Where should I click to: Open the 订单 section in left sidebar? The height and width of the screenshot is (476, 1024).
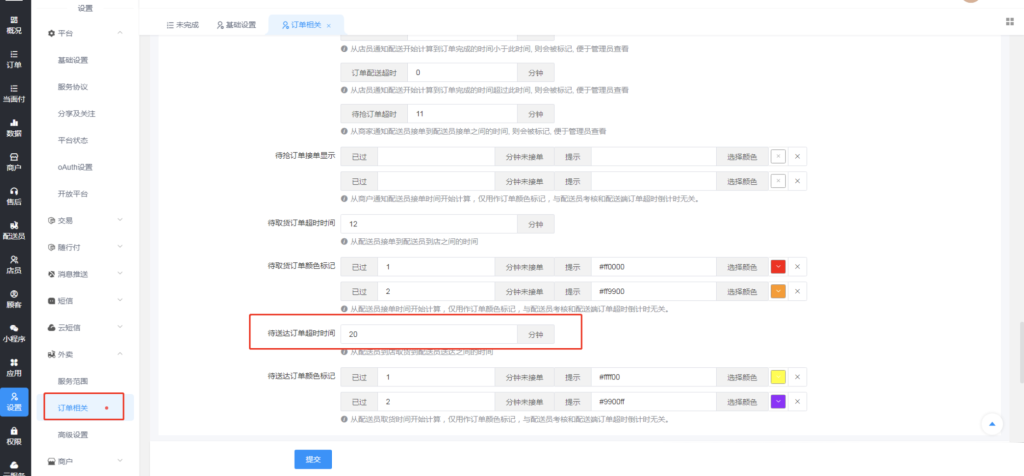(x=14, y=59)
